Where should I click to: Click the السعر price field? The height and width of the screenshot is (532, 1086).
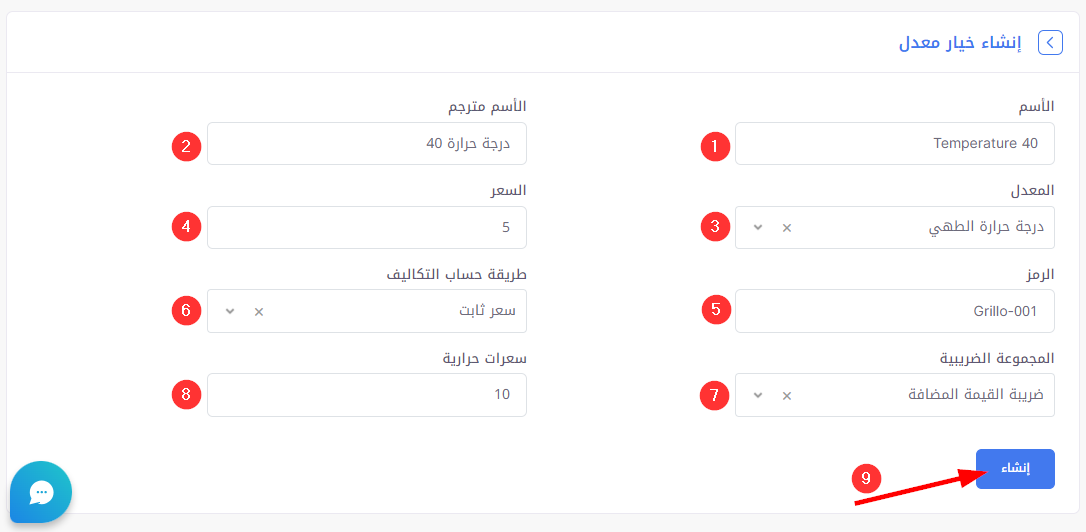[366, 228]
